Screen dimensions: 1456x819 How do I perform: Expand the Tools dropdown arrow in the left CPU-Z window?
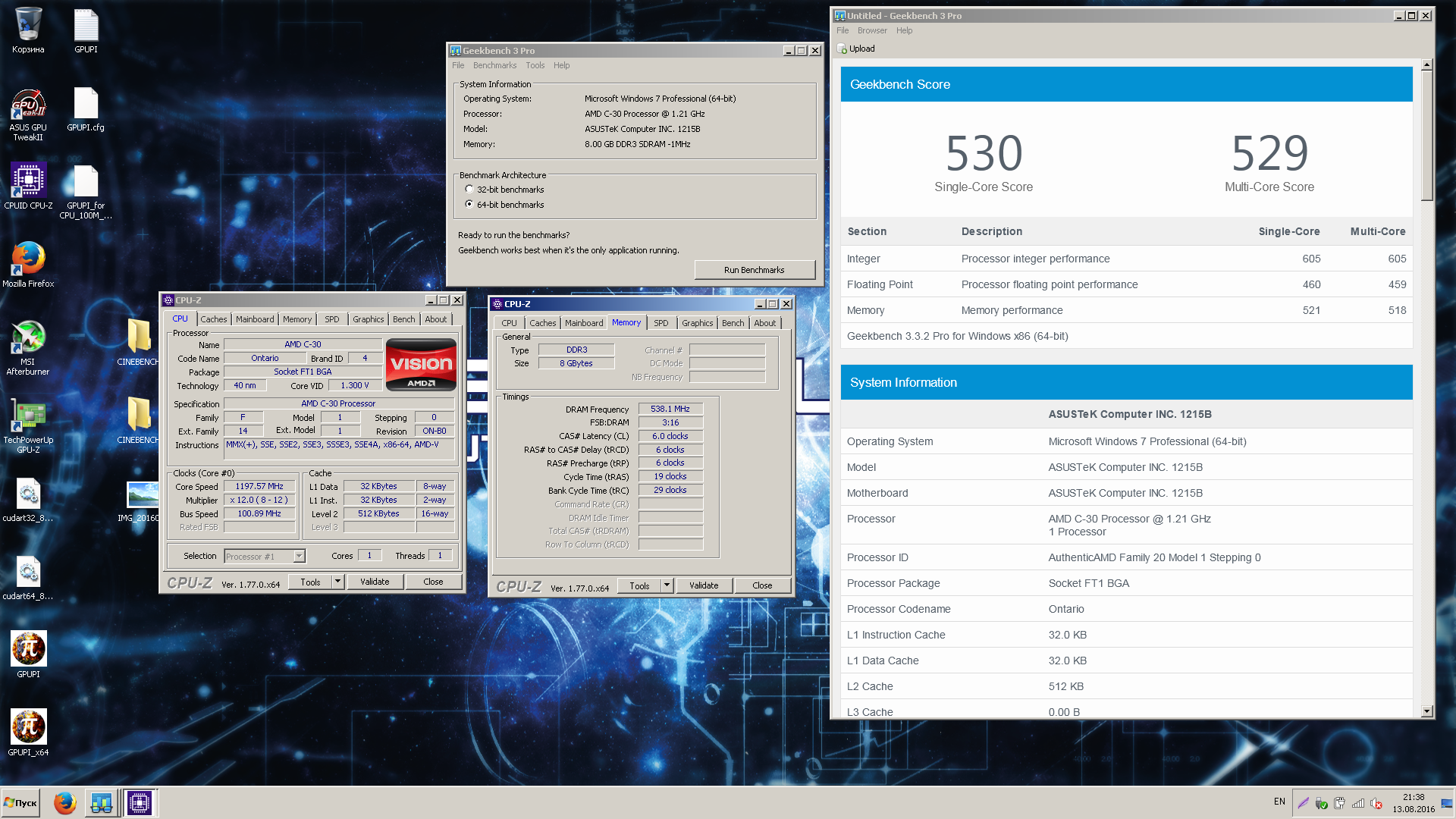tap(337, 582)
